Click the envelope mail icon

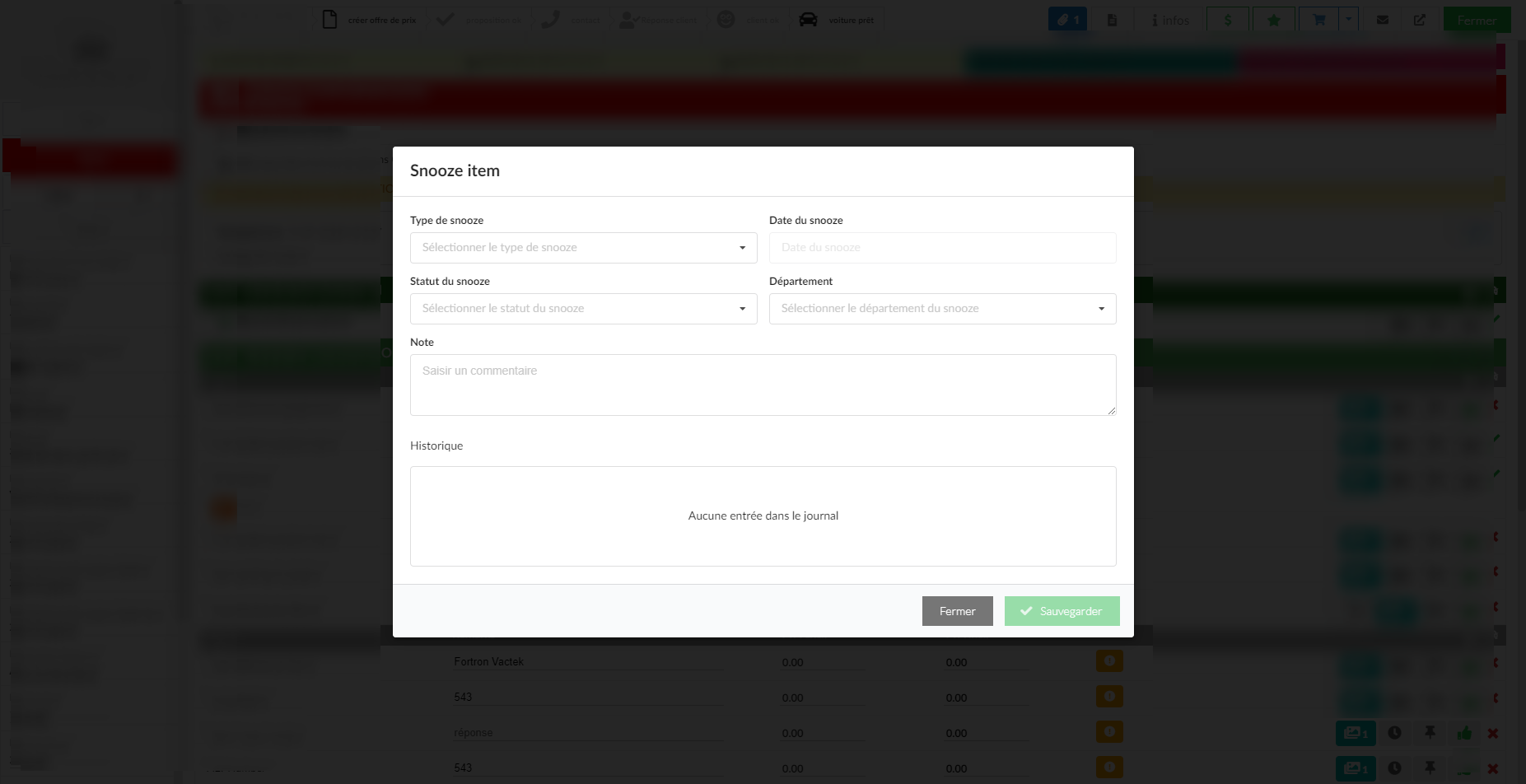pos(1383,20)
